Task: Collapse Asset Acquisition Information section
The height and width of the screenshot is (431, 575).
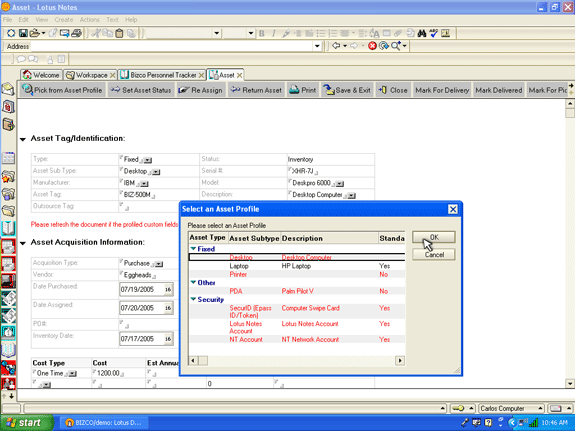Action: coord(23,243)
